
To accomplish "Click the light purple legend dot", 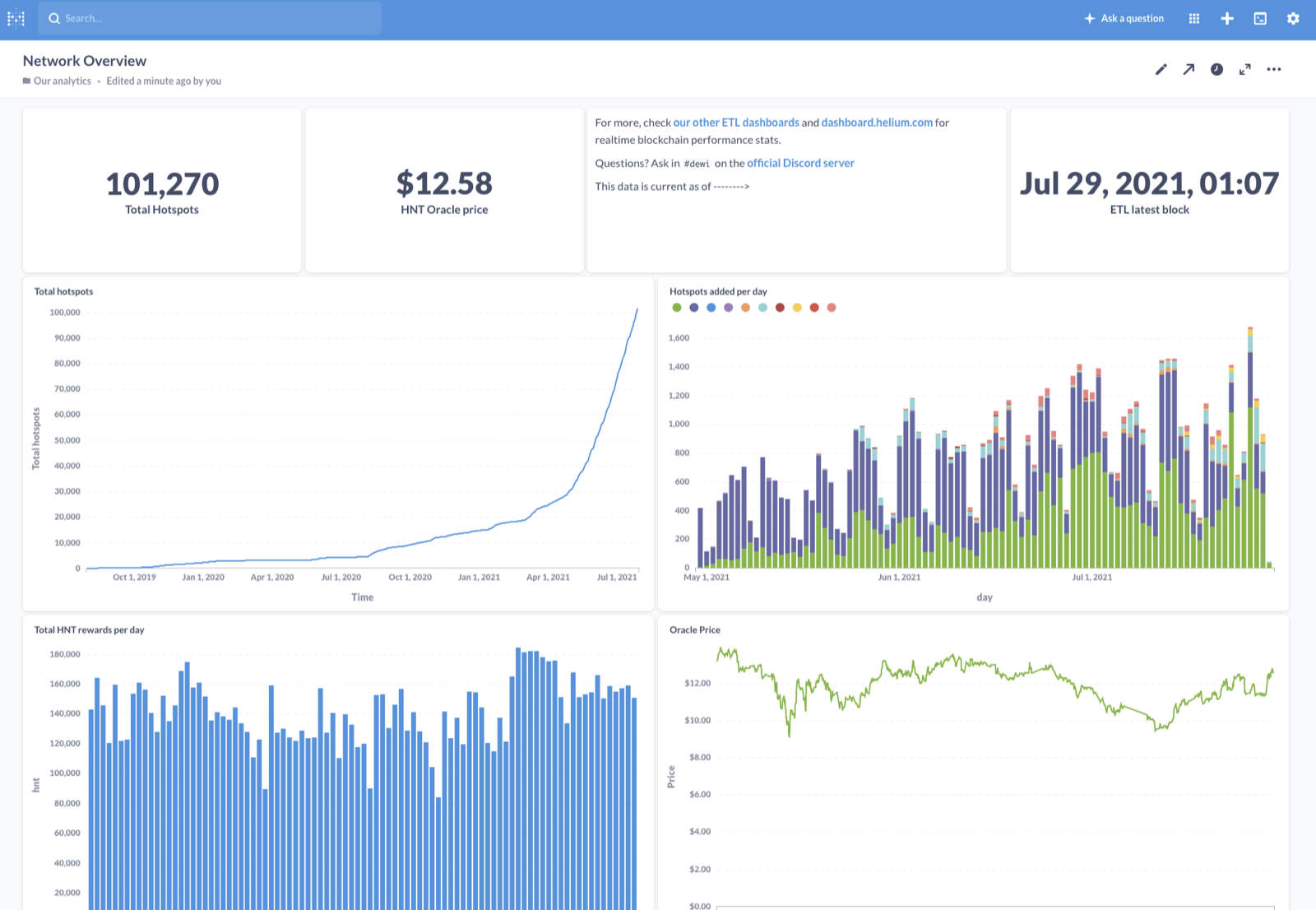I will coord(729,308).
